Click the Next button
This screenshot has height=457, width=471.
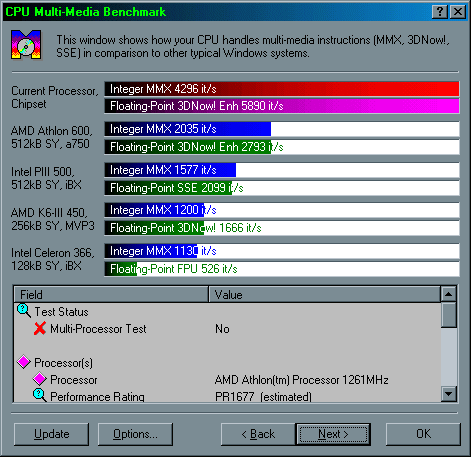pos(333,434)
